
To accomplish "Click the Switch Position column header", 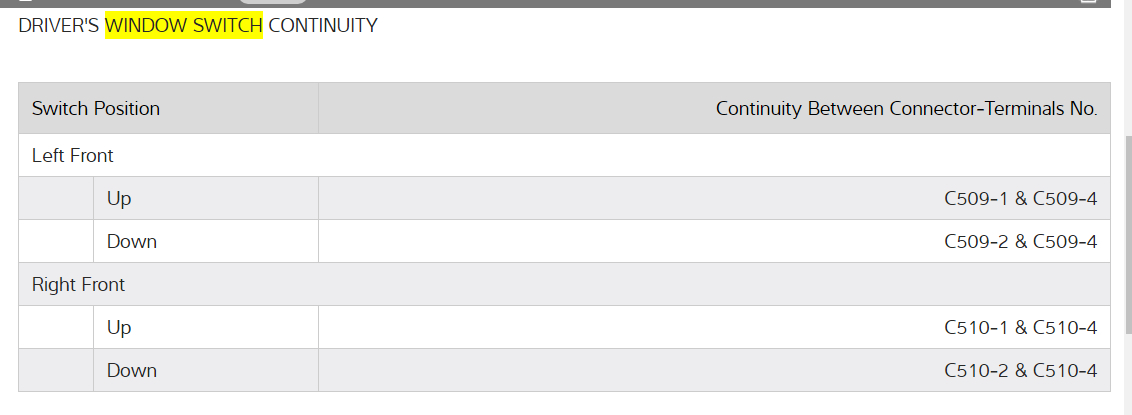I will 96,108.
